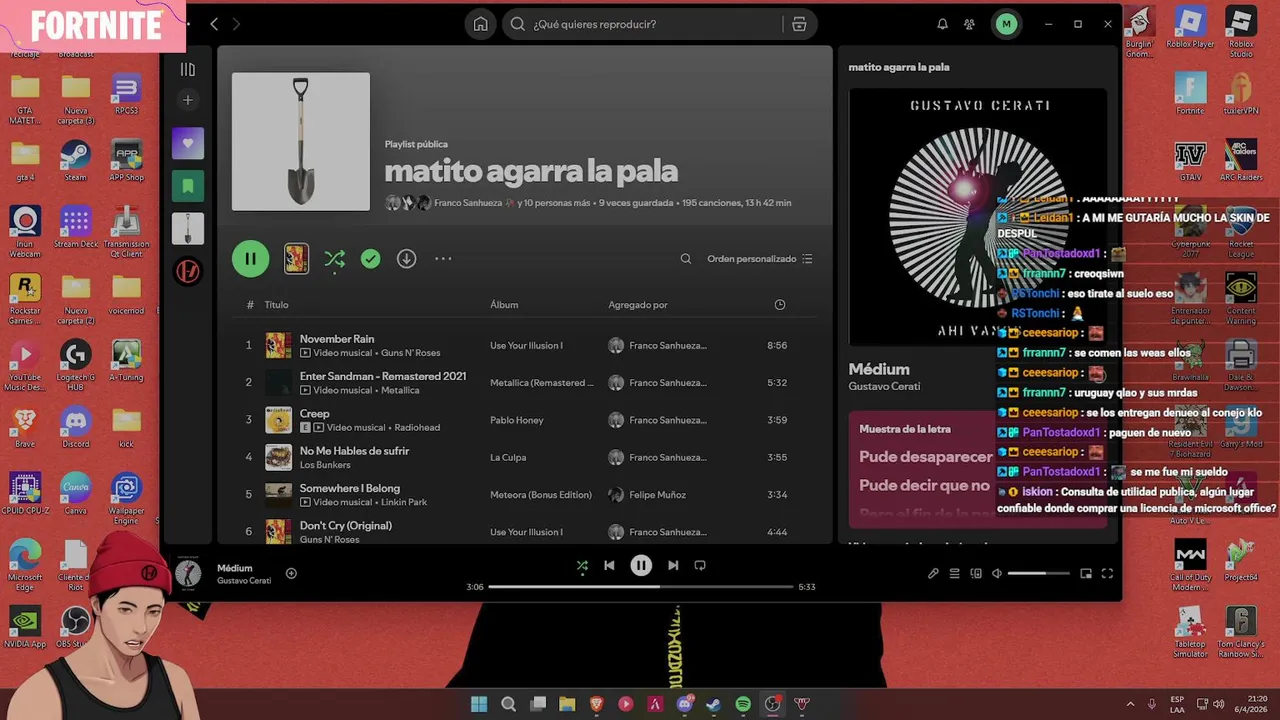Sort by Título column header
Viewport: 1280px width, 720px height.
[x=276, y=305]
